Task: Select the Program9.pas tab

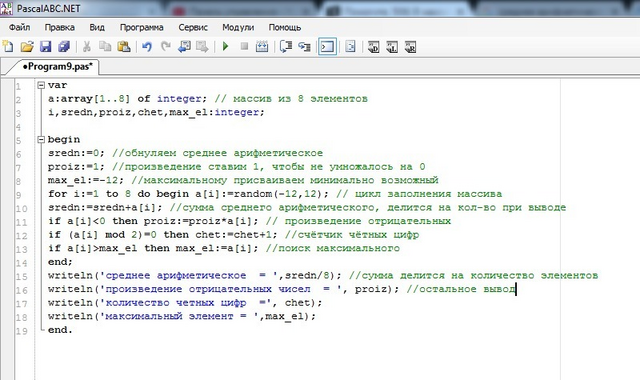Action: coord(58,67)
